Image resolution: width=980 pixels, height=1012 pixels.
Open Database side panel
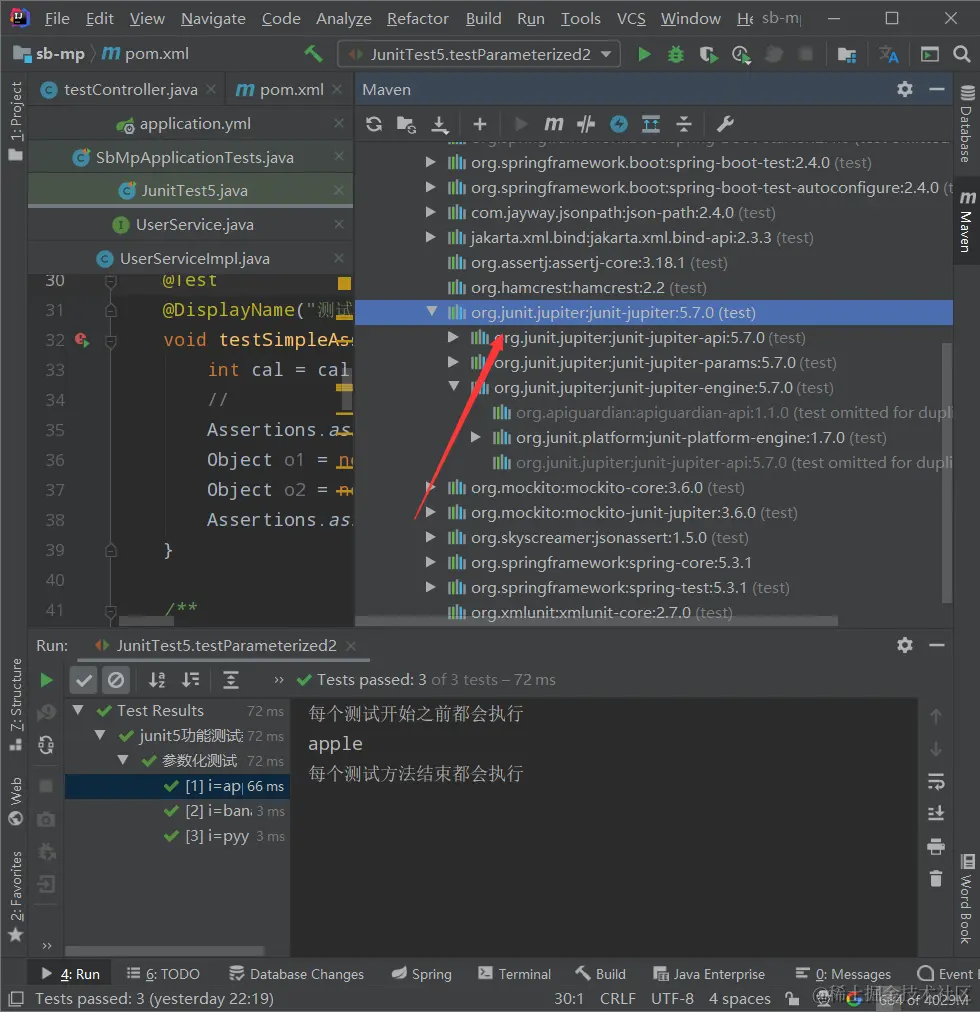[966, 123]
